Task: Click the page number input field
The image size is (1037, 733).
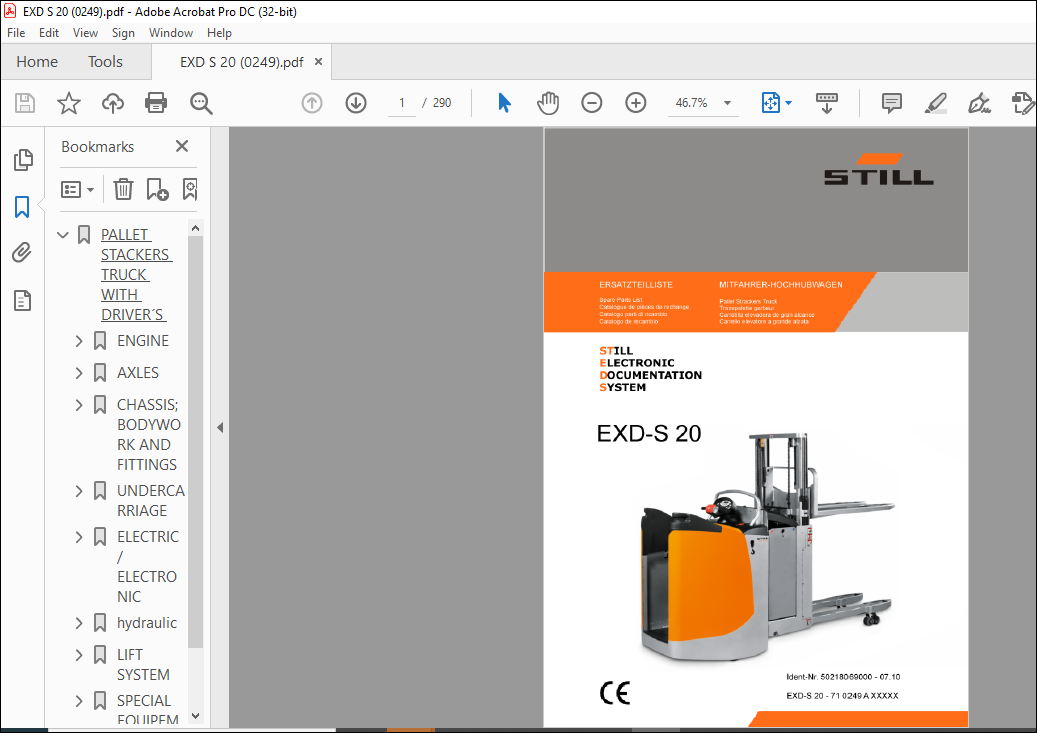Action: 402,103
